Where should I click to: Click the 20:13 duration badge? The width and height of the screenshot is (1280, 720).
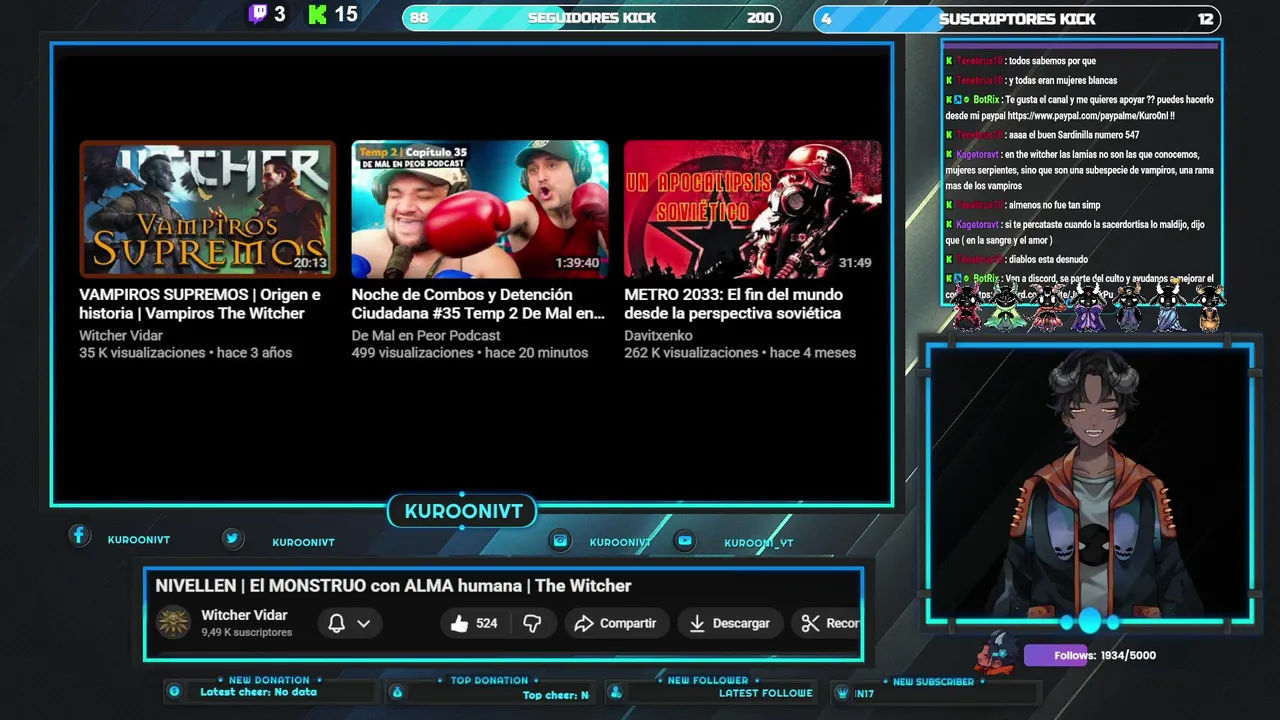click(310, 263)
